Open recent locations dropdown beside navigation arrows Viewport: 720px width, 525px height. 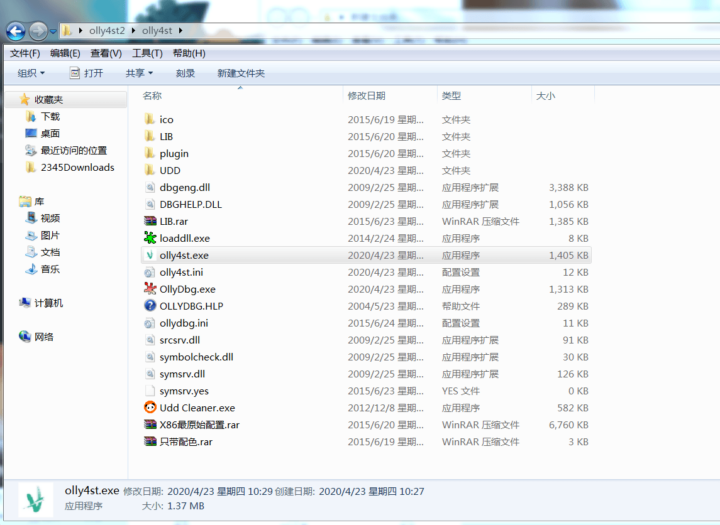[x=53, y=32]
